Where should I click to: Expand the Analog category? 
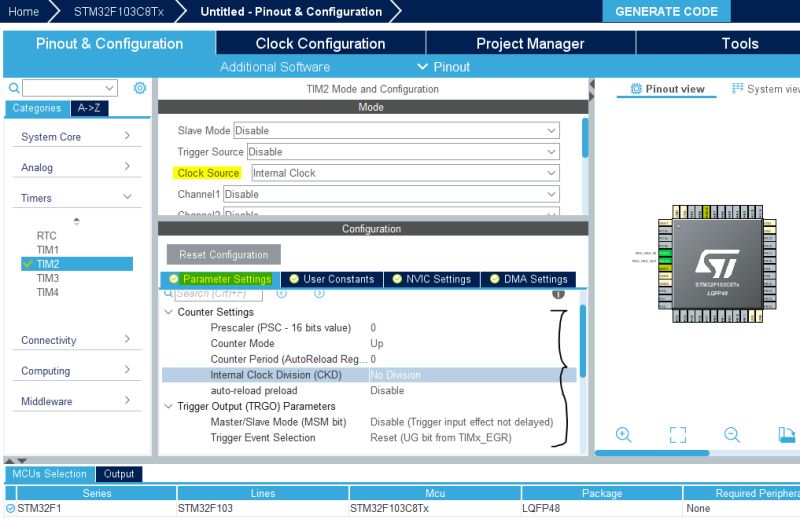pos(77,167)
